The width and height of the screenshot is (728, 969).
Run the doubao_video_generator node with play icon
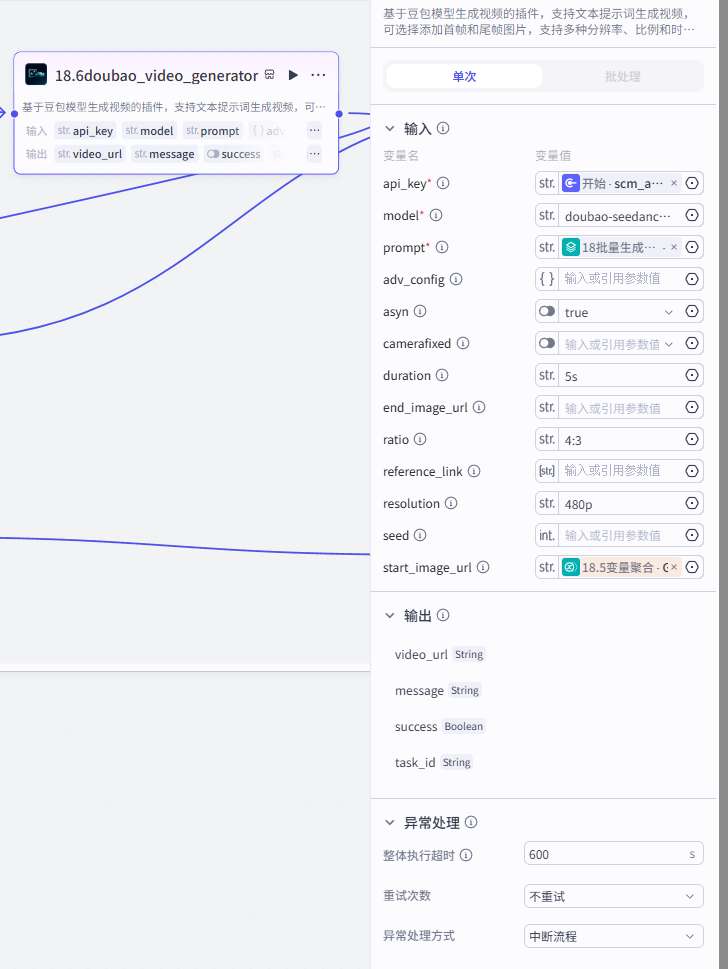coord(293,75)
